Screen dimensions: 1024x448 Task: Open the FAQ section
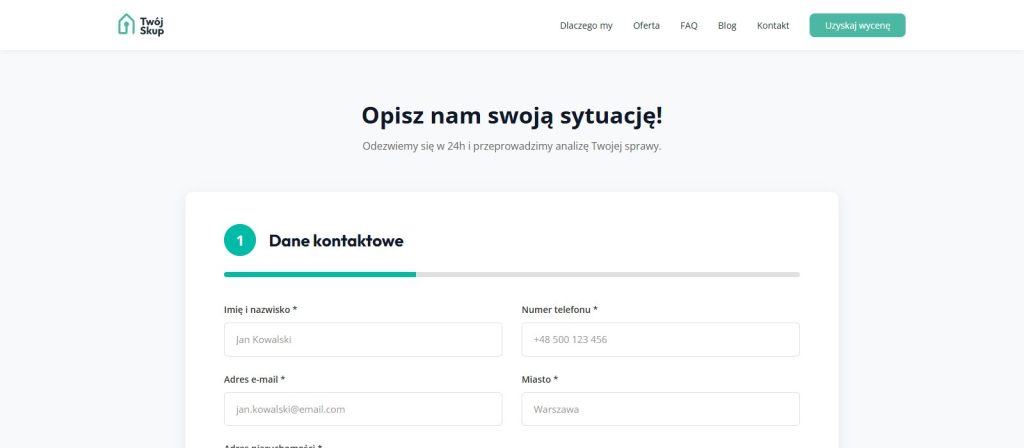688,25
